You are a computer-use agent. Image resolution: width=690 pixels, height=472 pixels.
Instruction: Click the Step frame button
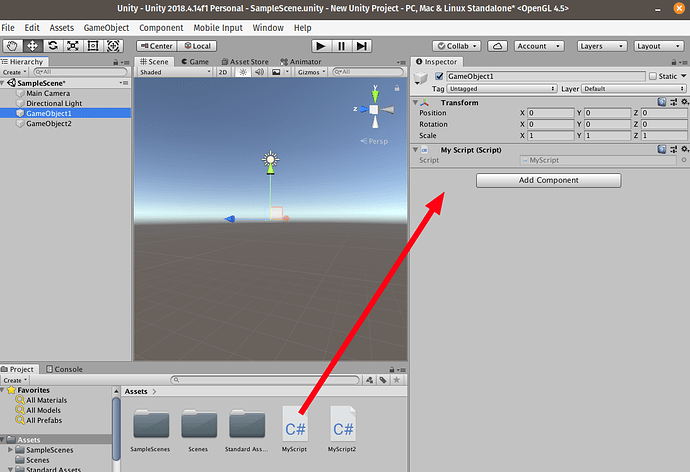point(362,46)
